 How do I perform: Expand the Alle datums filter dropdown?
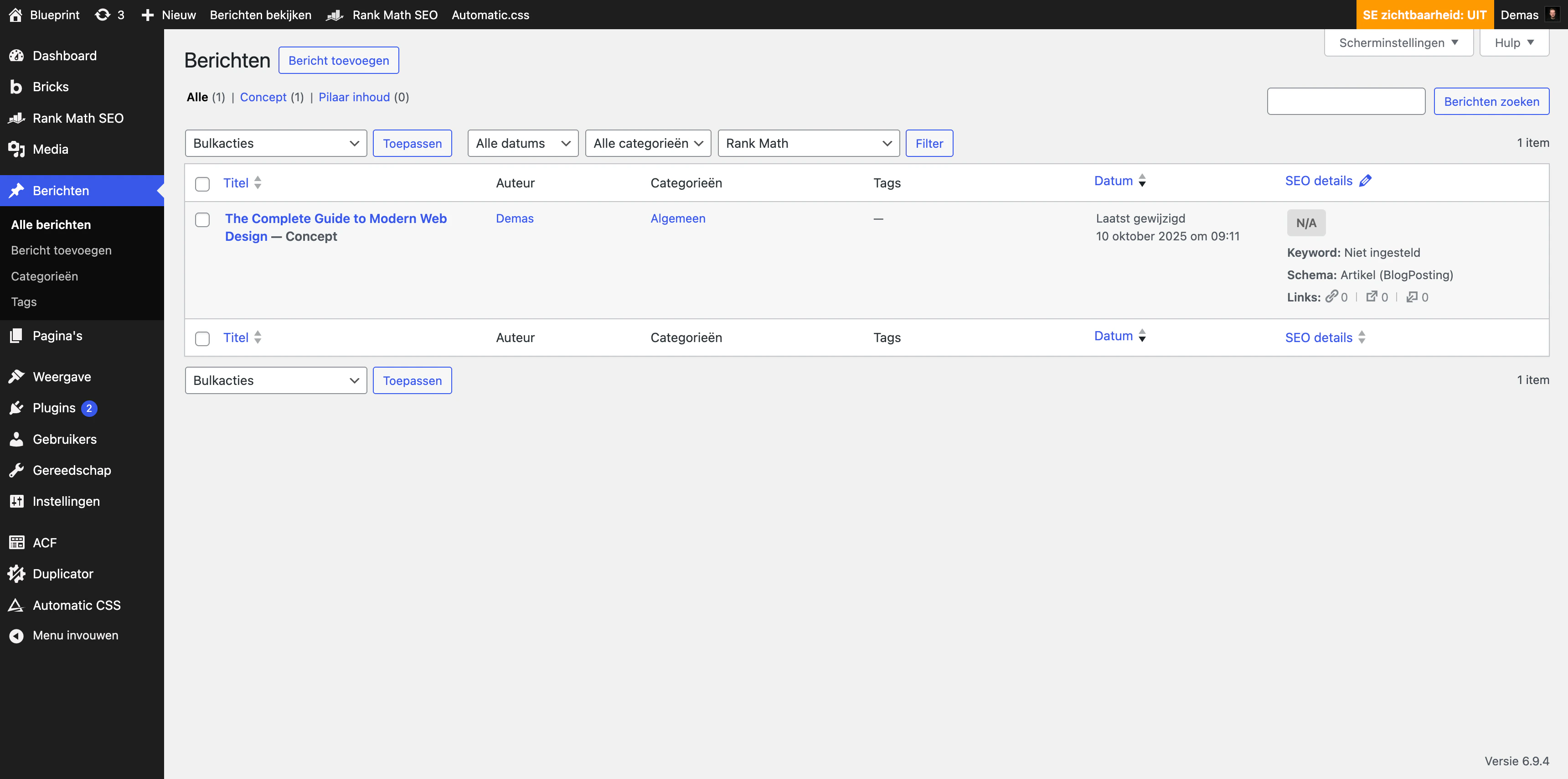pyautogui.click(x=522, y=143)
